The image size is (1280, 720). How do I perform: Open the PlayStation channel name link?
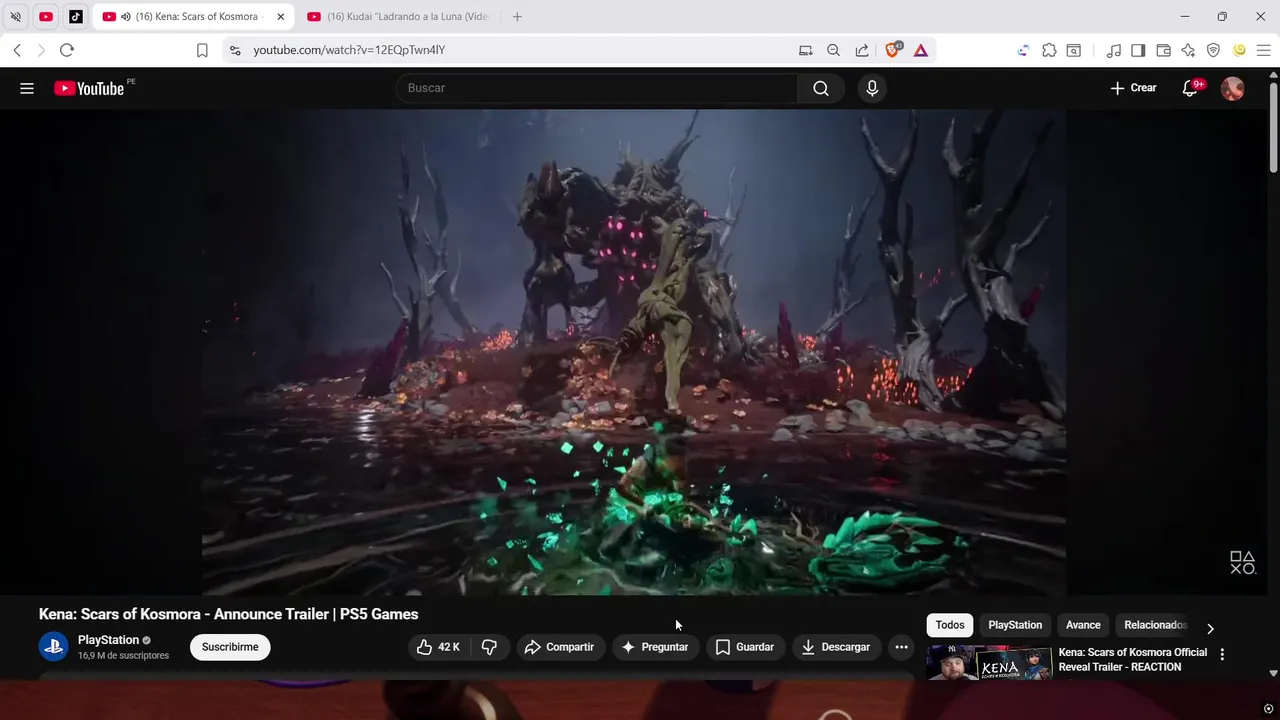coord(108,640)
